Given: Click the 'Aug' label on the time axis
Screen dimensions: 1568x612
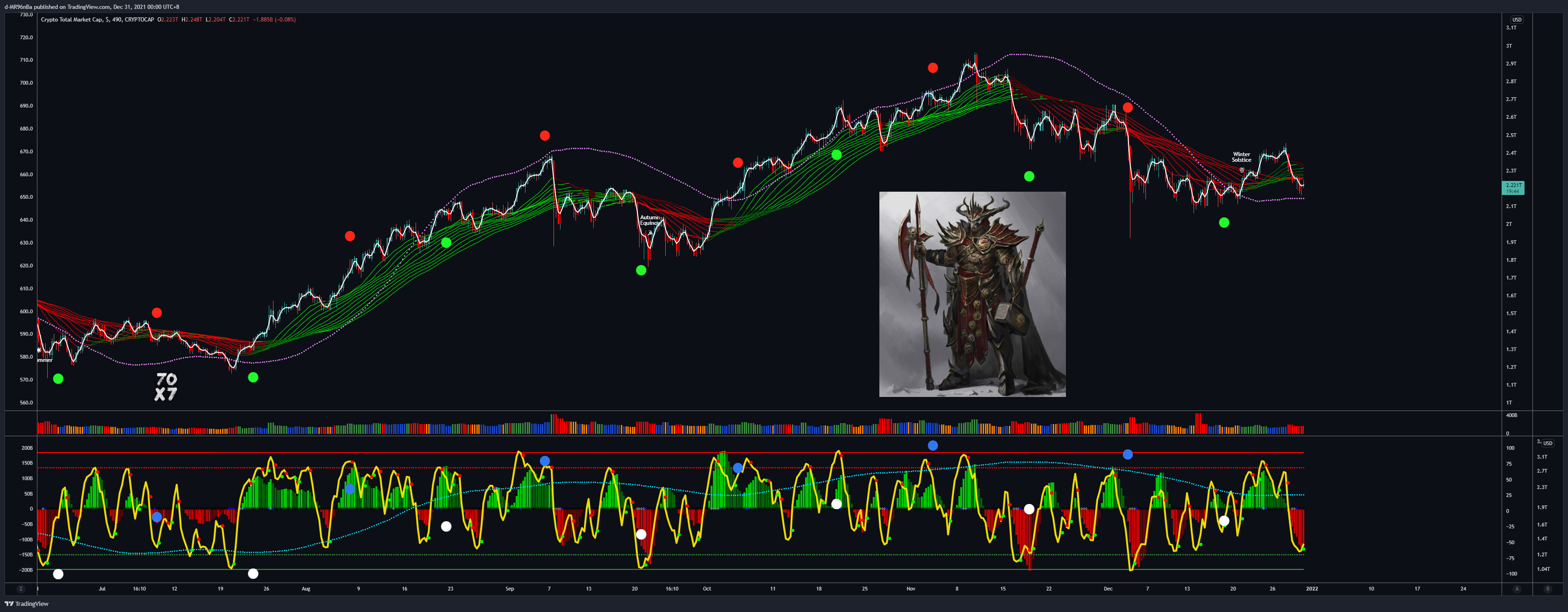Looking at the screenshot, I should point(306,589).
